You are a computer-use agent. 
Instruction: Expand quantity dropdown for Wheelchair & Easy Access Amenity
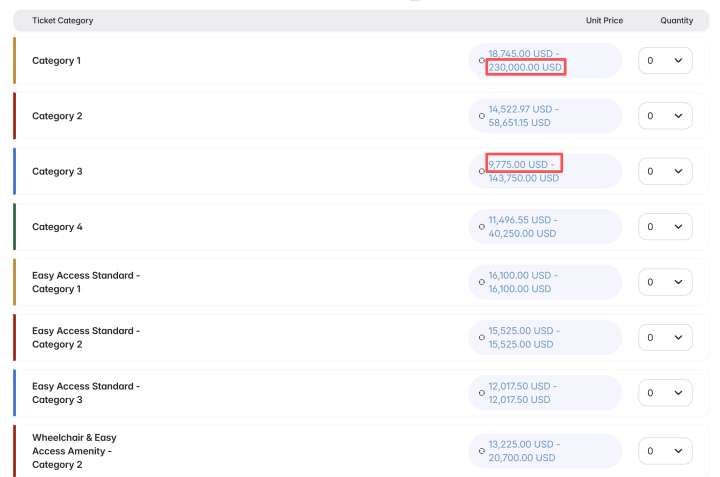click(x=665, y=451)
